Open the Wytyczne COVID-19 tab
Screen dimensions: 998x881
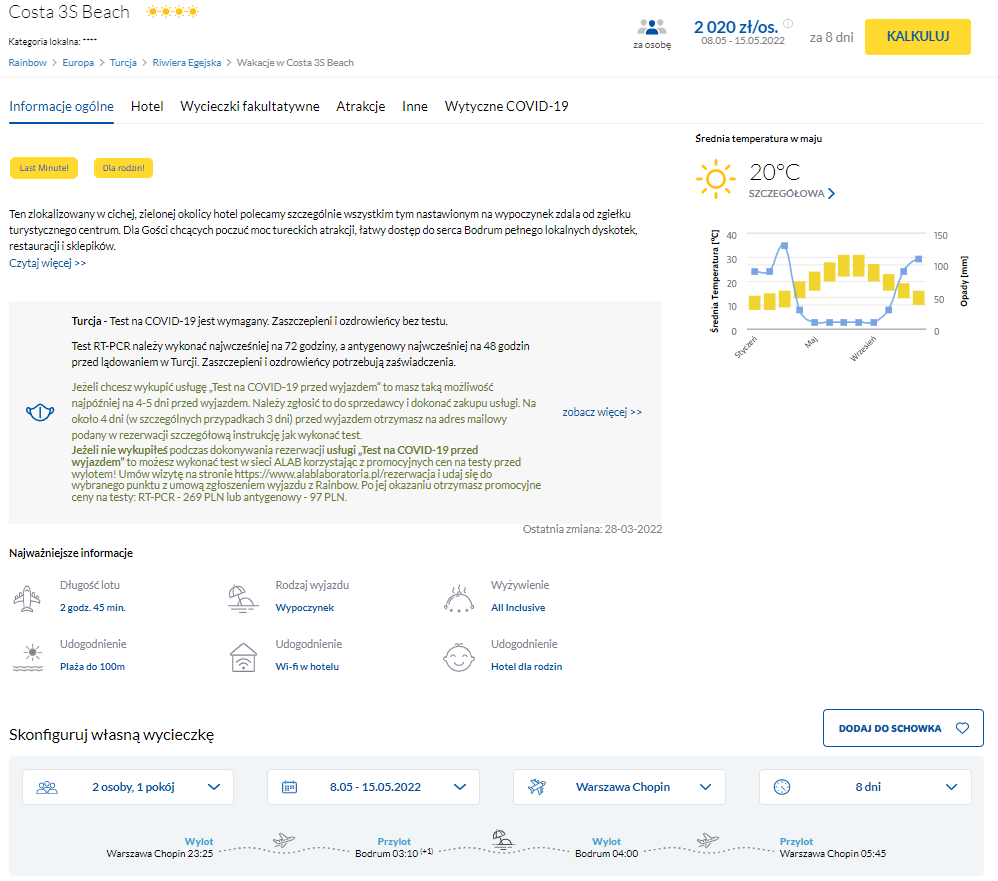506,106
